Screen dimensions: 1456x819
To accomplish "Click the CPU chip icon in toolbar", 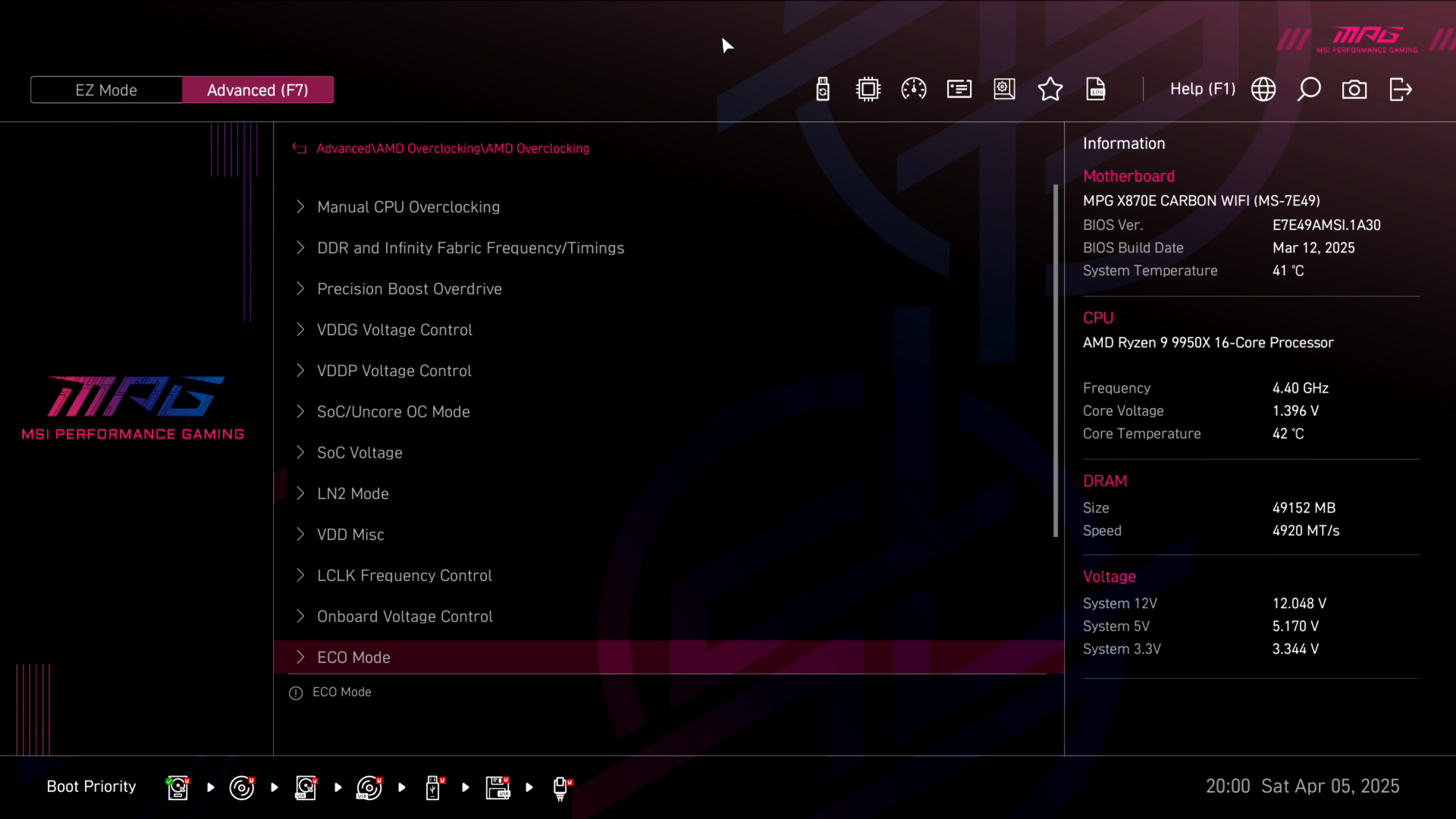I will [x=868, y=89].
